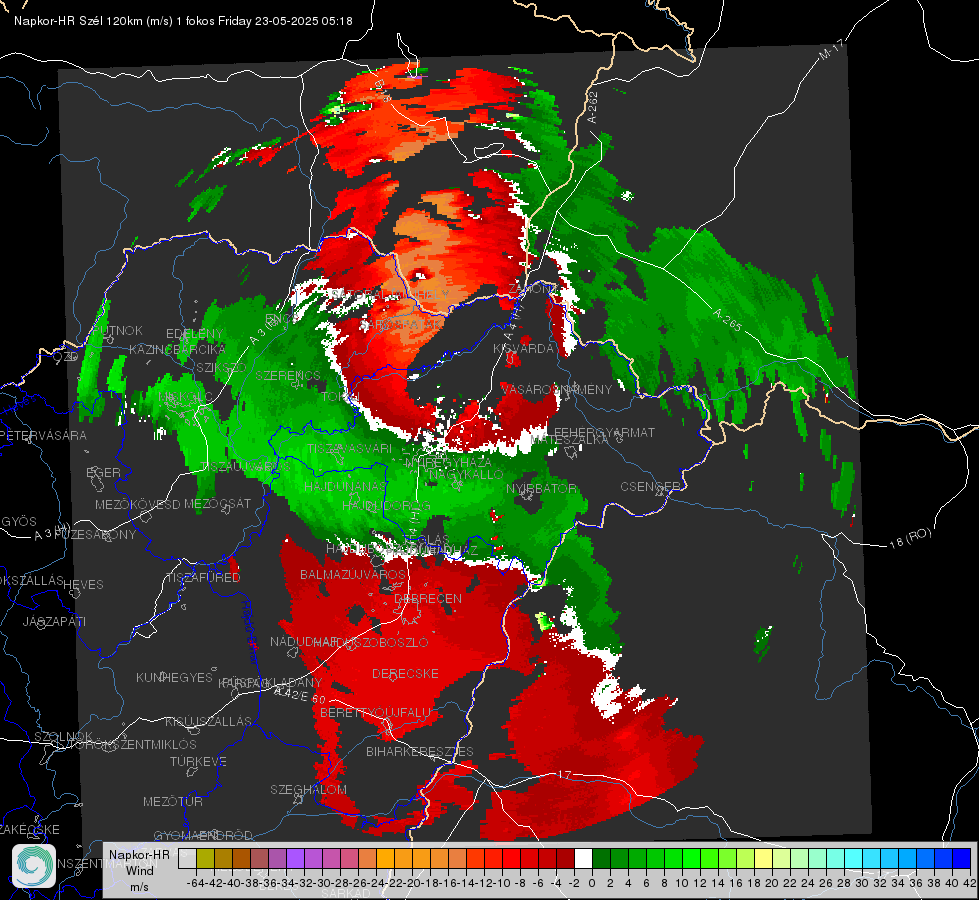Click the JÁSZAPÁTI city label

point(54,621)
